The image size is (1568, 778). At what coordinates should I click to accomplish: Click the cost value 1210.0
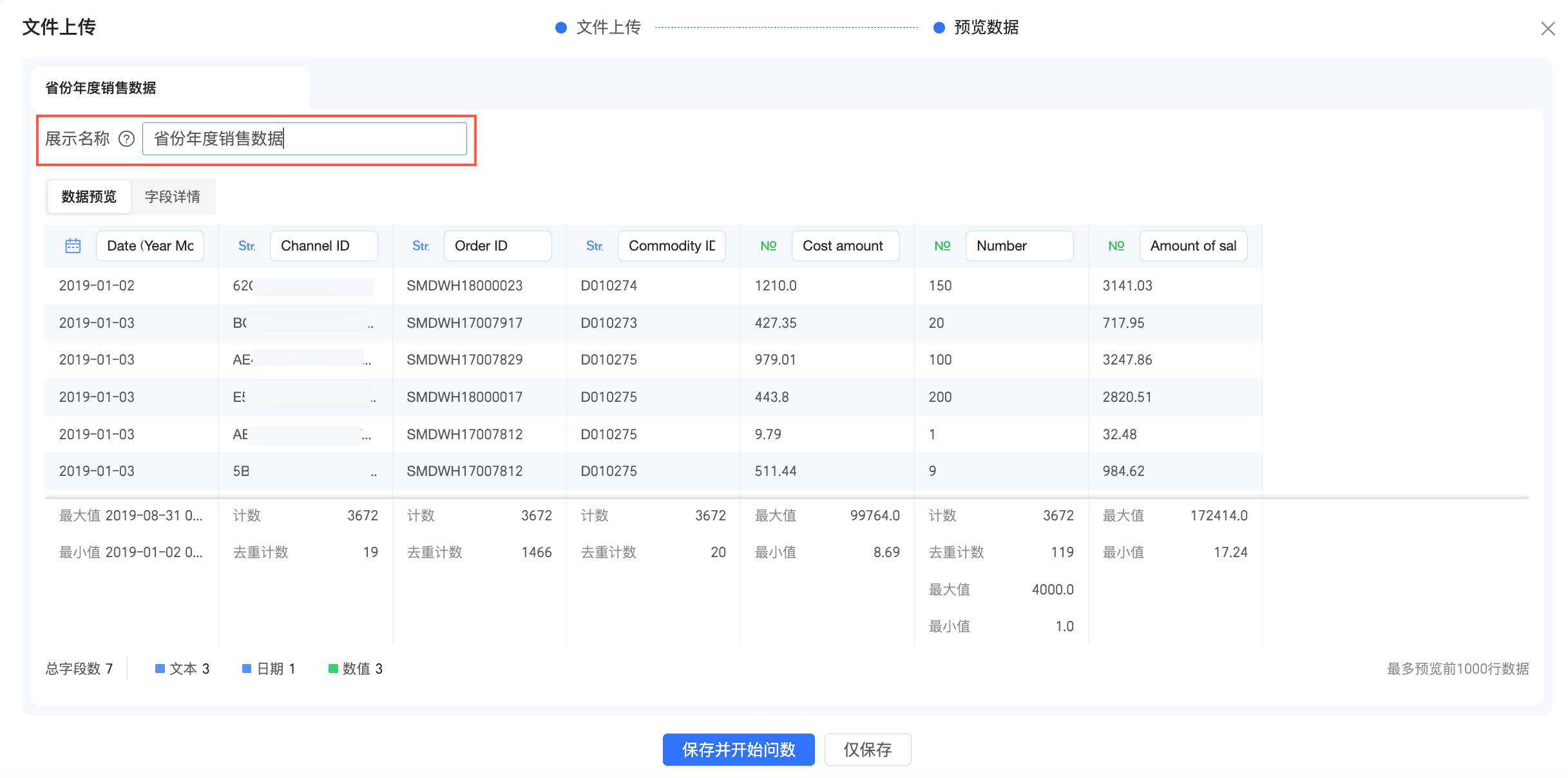pyautogui.click(x=776, y=286)
